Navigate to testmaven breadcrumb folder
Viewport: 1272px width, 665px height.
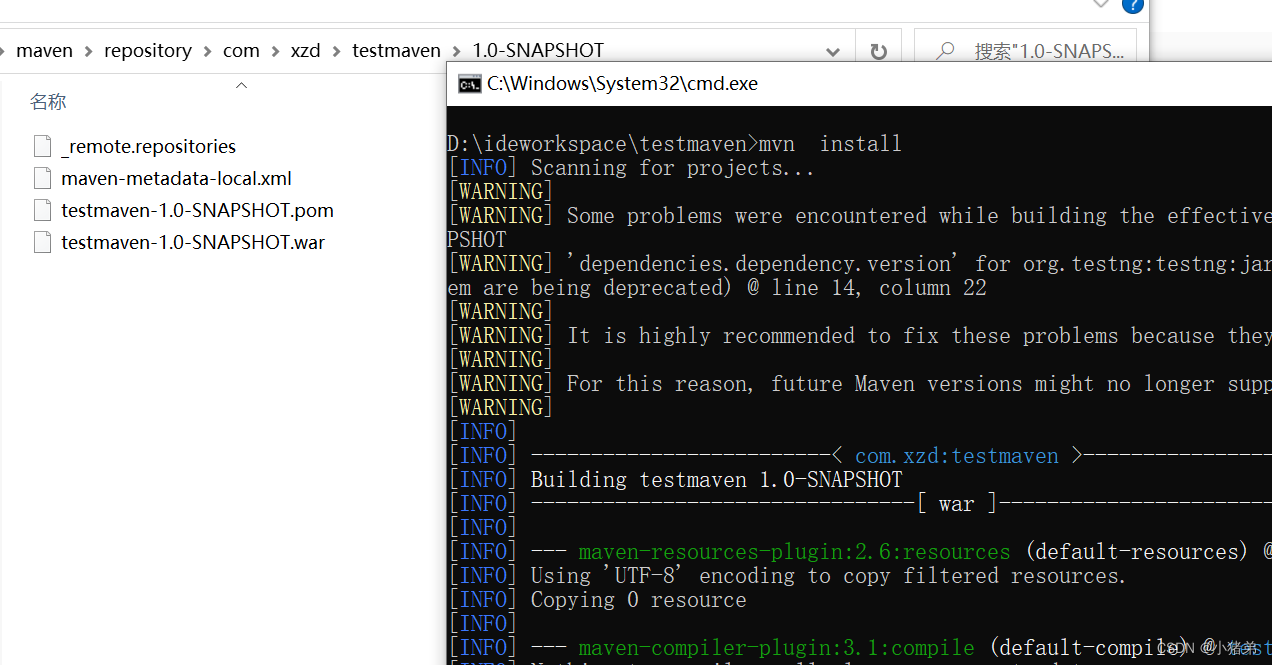(396, 51)
